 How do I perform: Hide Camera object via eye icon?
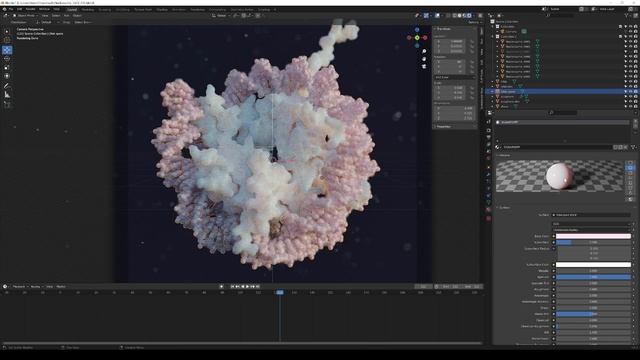[x=630, y=31]
